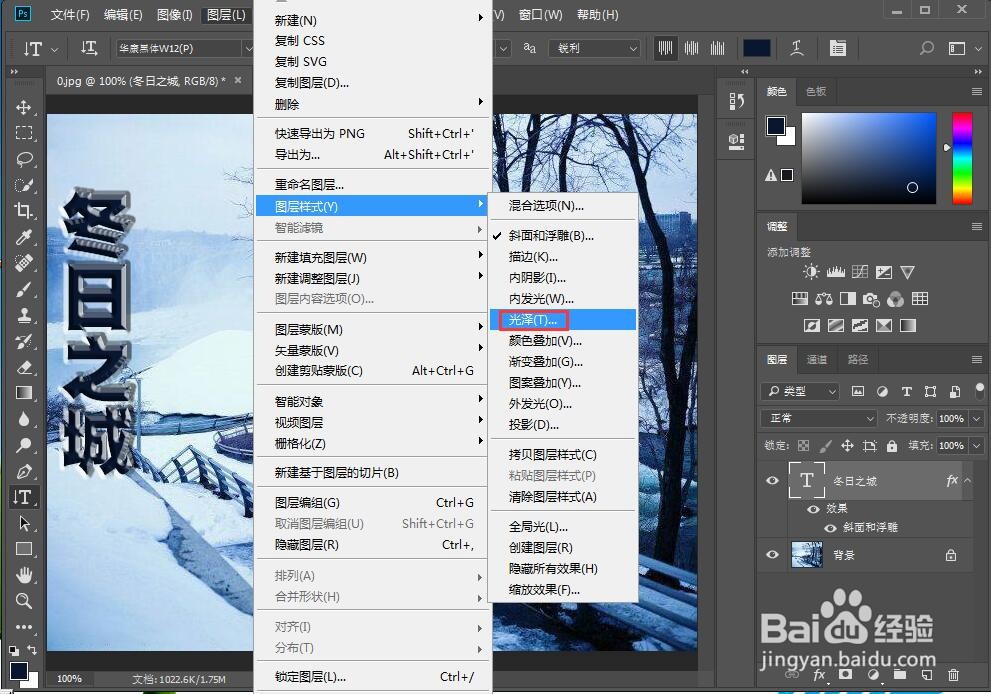The height and width of the screenshot is (694, 991).
Task: Open the blend mode dropdown showing 正常
Action: click(x=818, y=418)
